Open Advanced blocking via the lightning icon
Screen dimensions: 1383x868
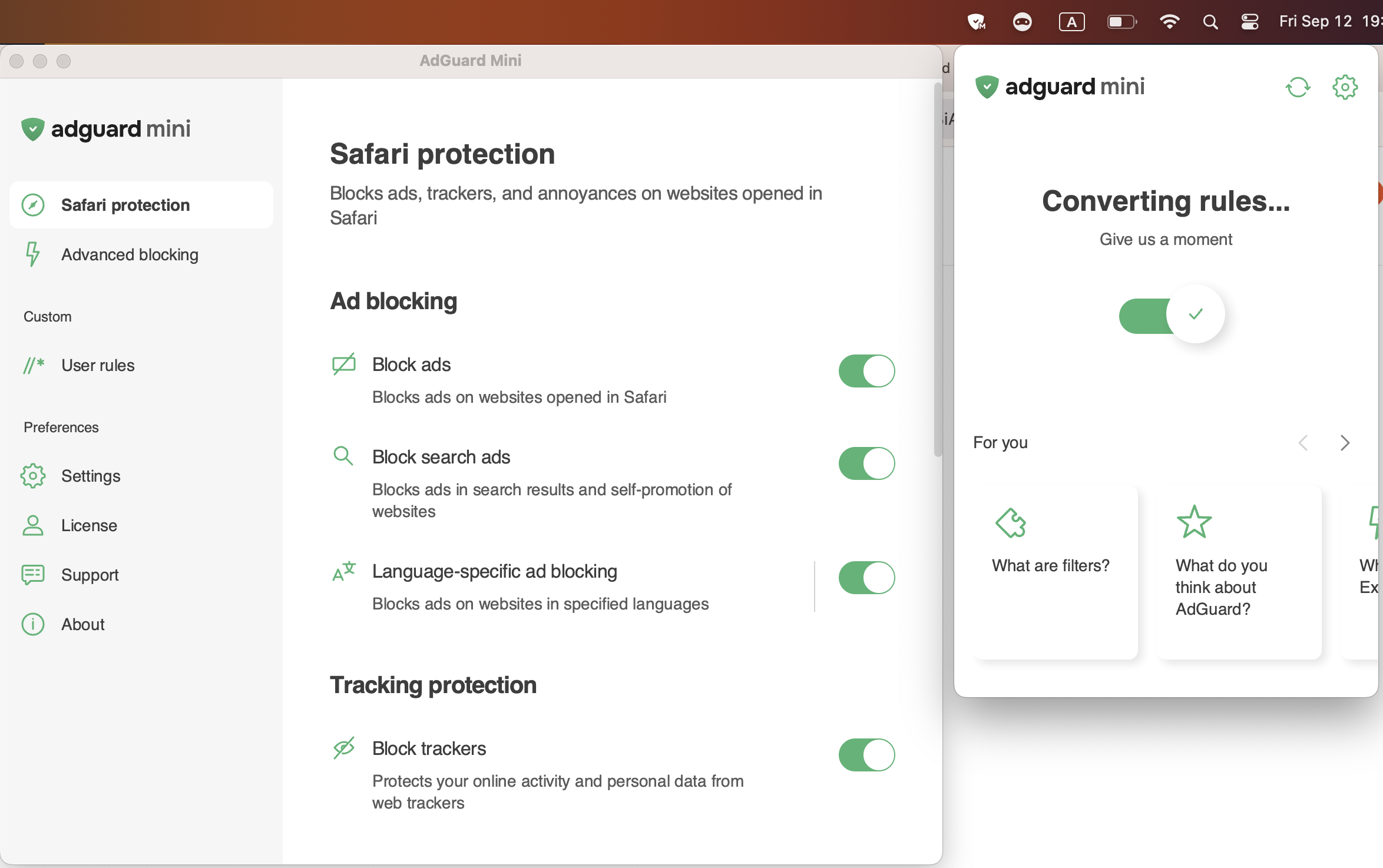point(33,254)
